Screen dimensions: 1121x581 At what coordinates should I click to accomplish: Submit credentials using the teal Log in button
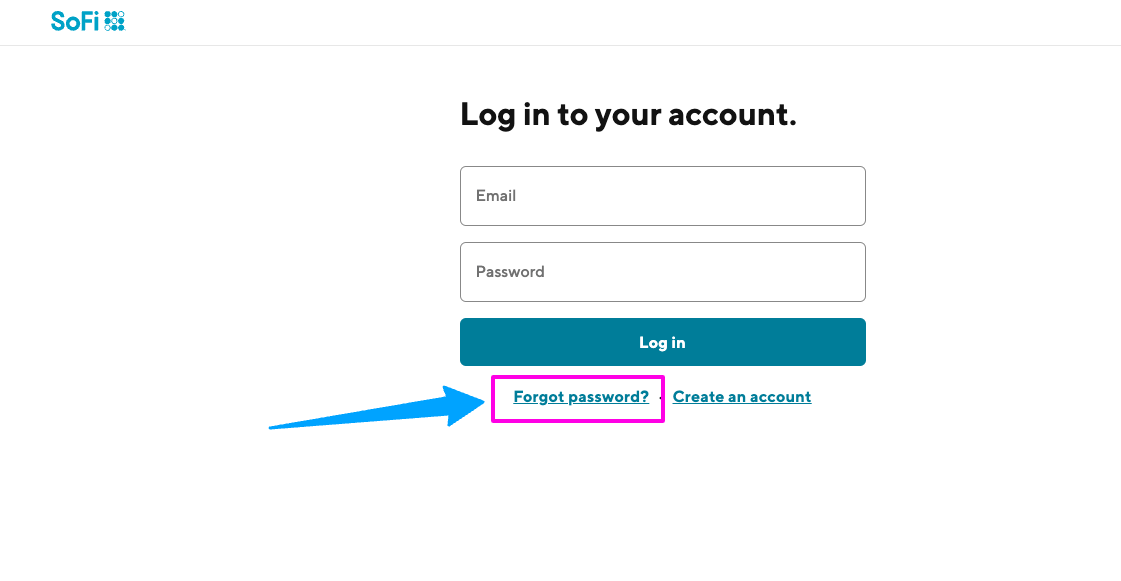coord(662,342)
